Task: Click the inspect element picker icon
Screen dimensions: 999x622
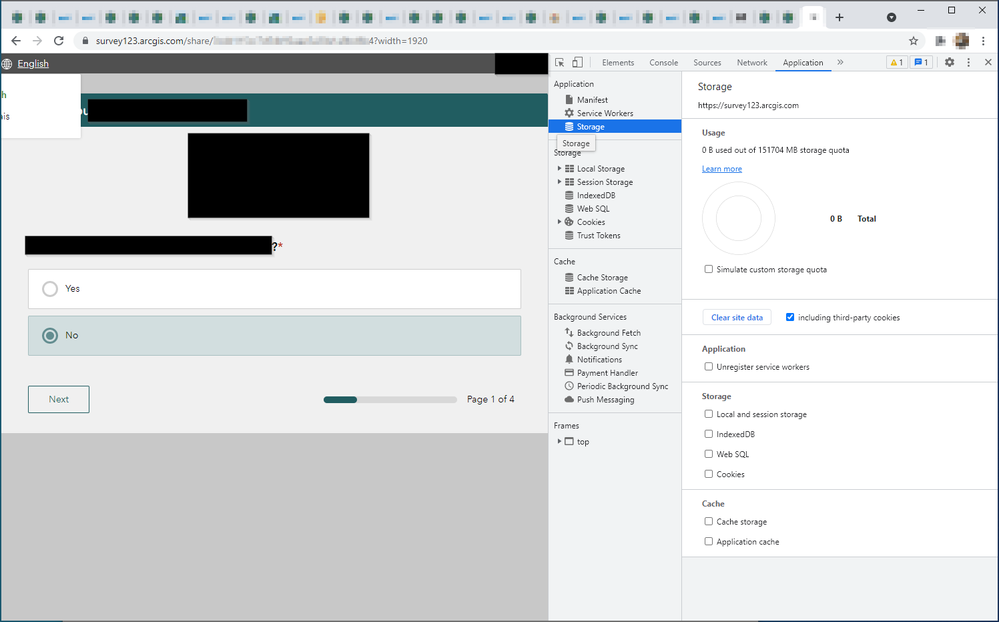Action: click(x=559, y=62)
